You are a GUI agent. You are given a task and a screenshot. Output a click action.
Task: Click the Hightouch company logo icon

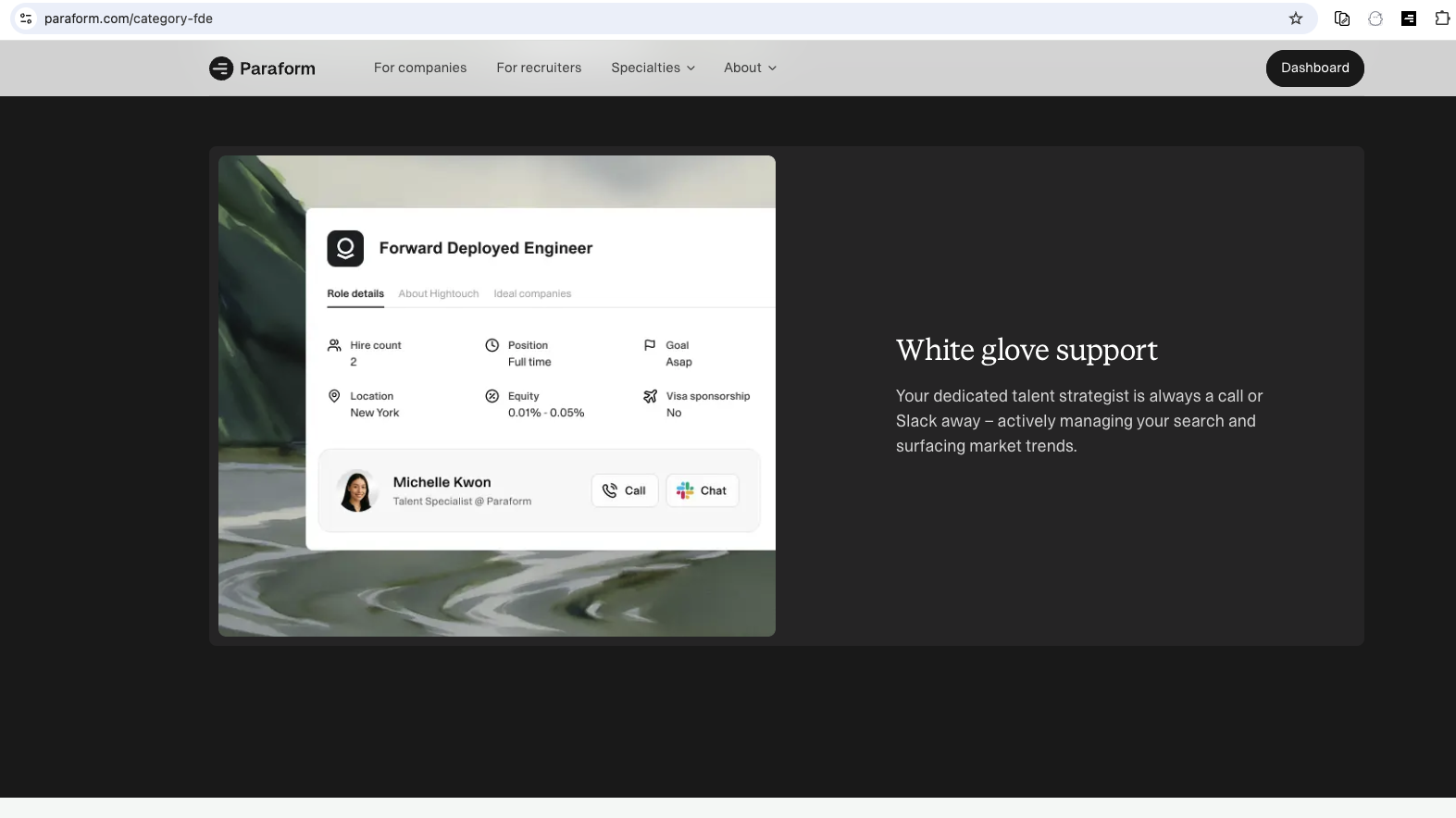click(345, 248)
